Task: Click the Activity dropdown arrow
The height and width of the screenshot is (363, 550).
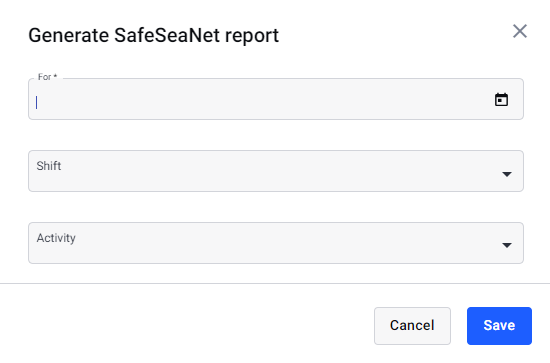Action: [507, 245]
